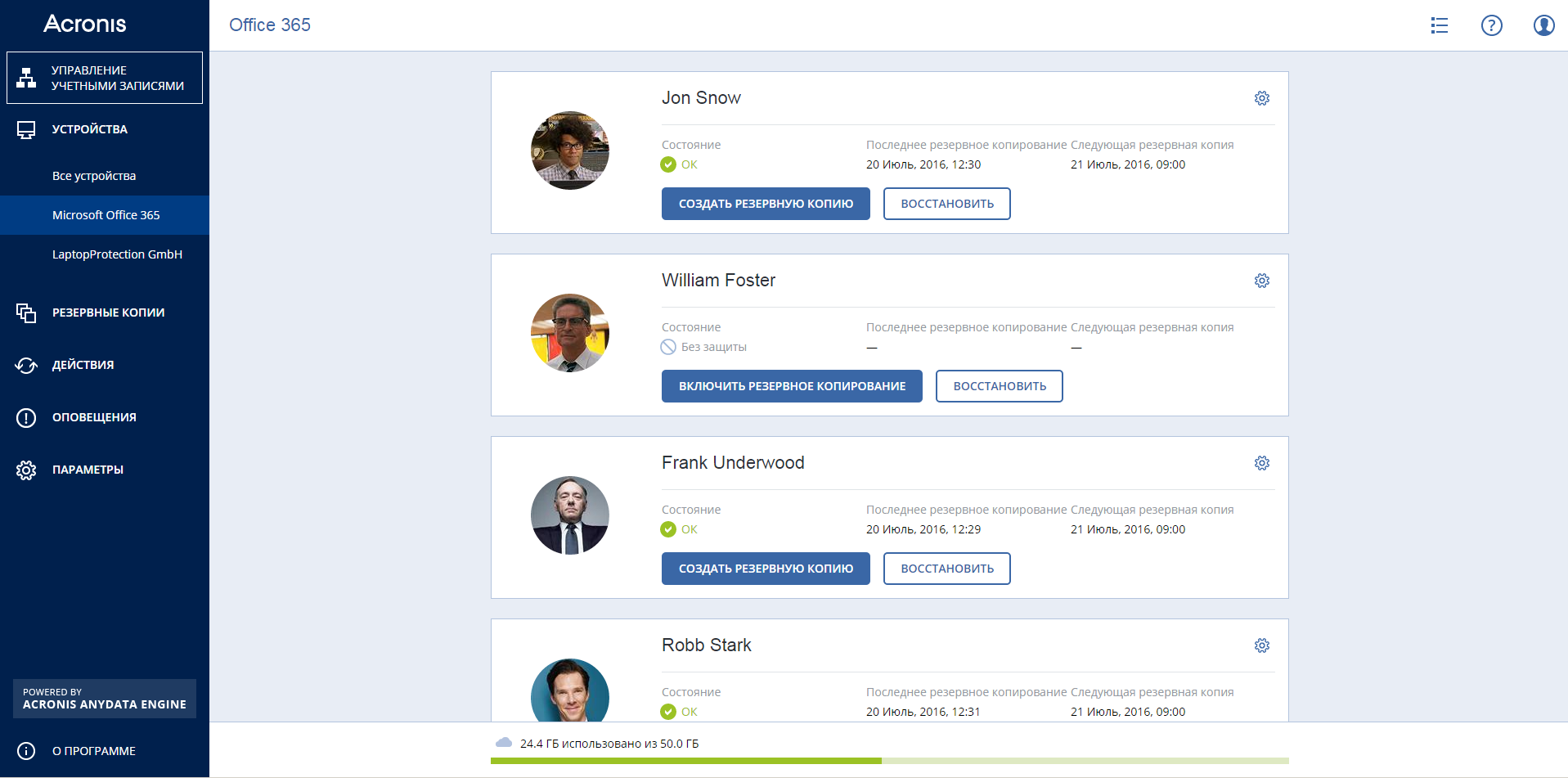
Task: Open settings gear for William Foster
Action: (x=1262, y=281)
